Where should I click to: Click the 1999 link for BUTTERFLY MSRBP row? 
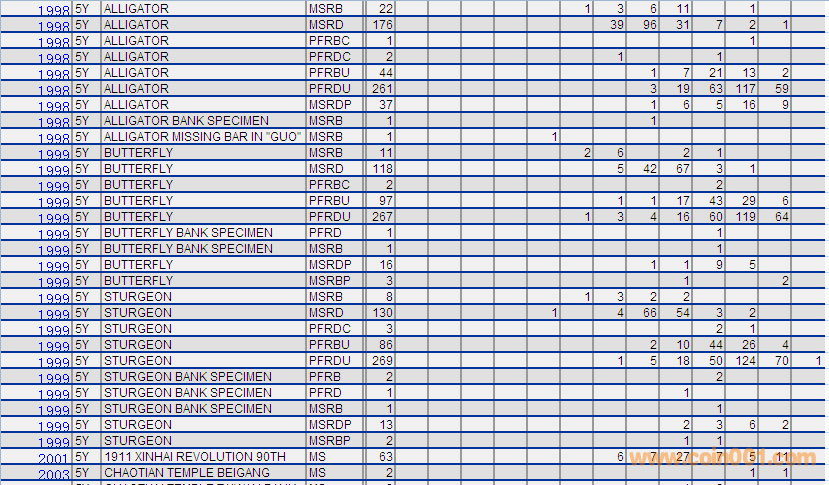point(54,283)
